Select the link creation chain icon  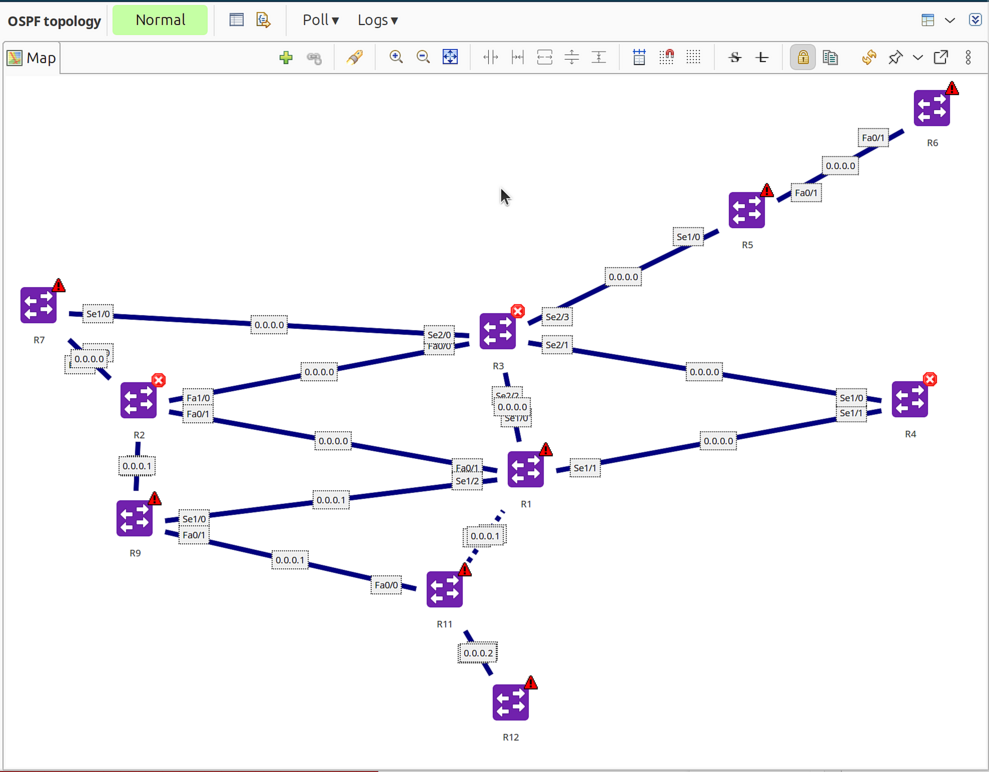point(313,57)
